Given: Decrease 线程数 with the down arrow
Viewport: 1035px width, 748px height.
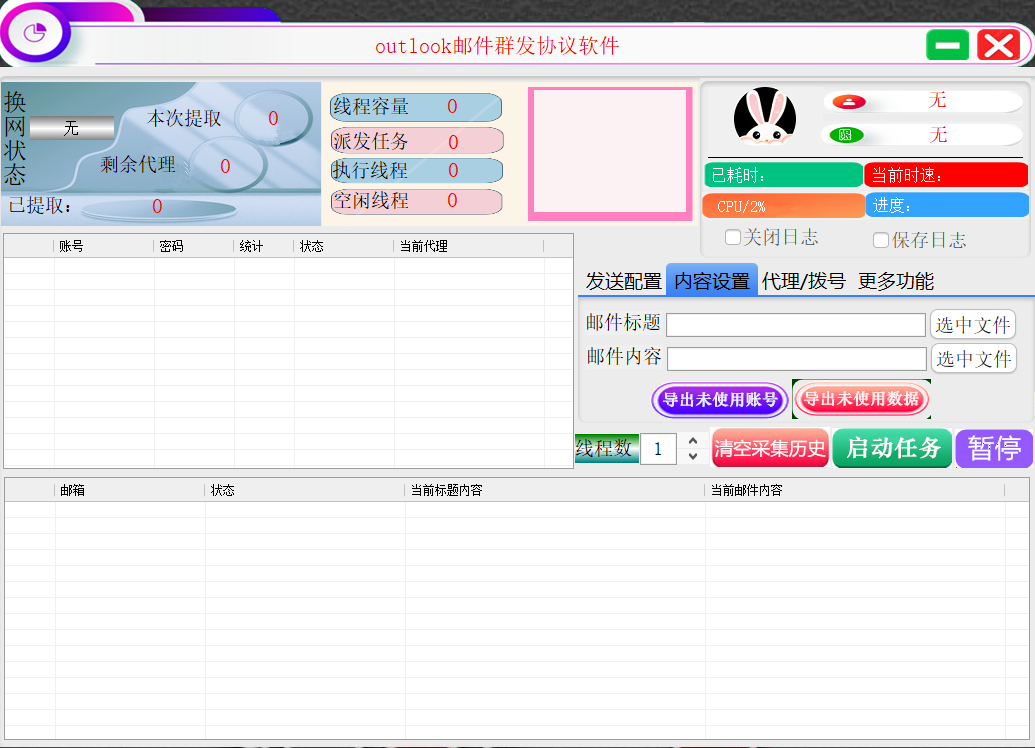Looking at the screenshot, I should pyautogui.click(x=693, y=456).
